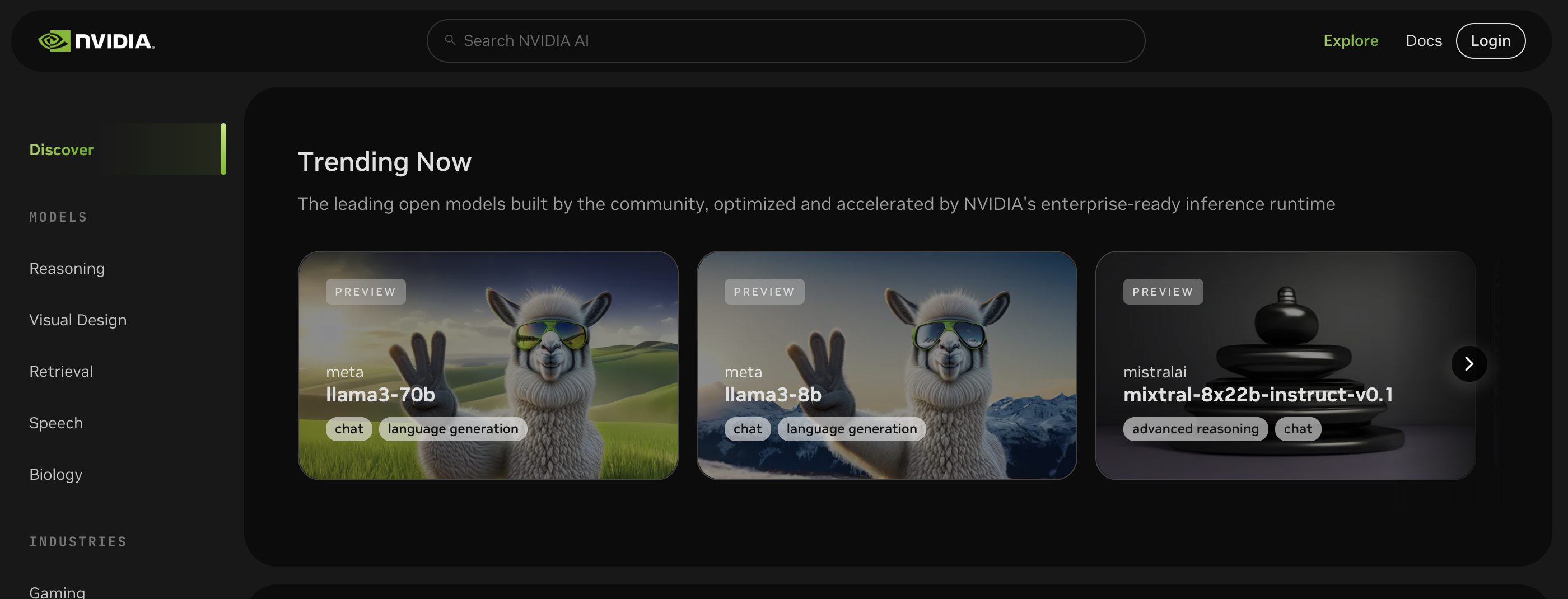1568x599 pixels.
Task: Click the search magnifier icon
Action: pos(450,40)
